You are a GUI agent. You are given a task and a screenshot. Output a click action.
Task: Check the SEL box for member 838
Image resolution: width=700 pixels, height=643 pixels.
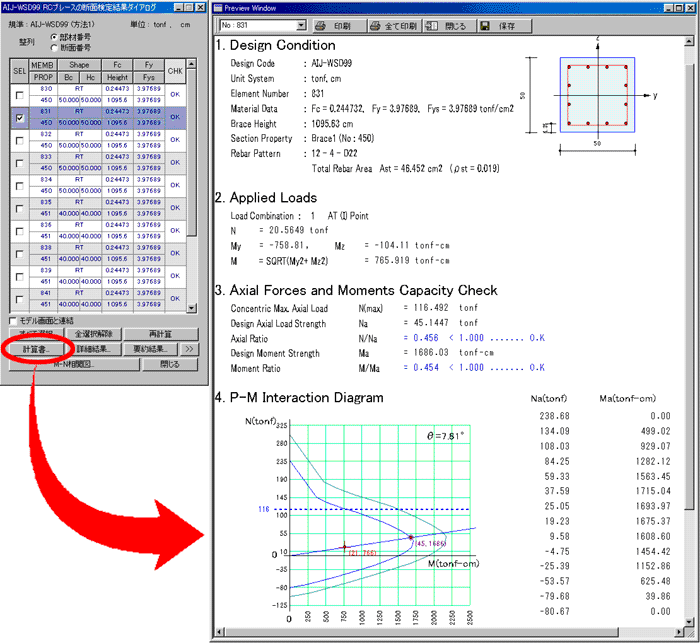click(19, 254)
